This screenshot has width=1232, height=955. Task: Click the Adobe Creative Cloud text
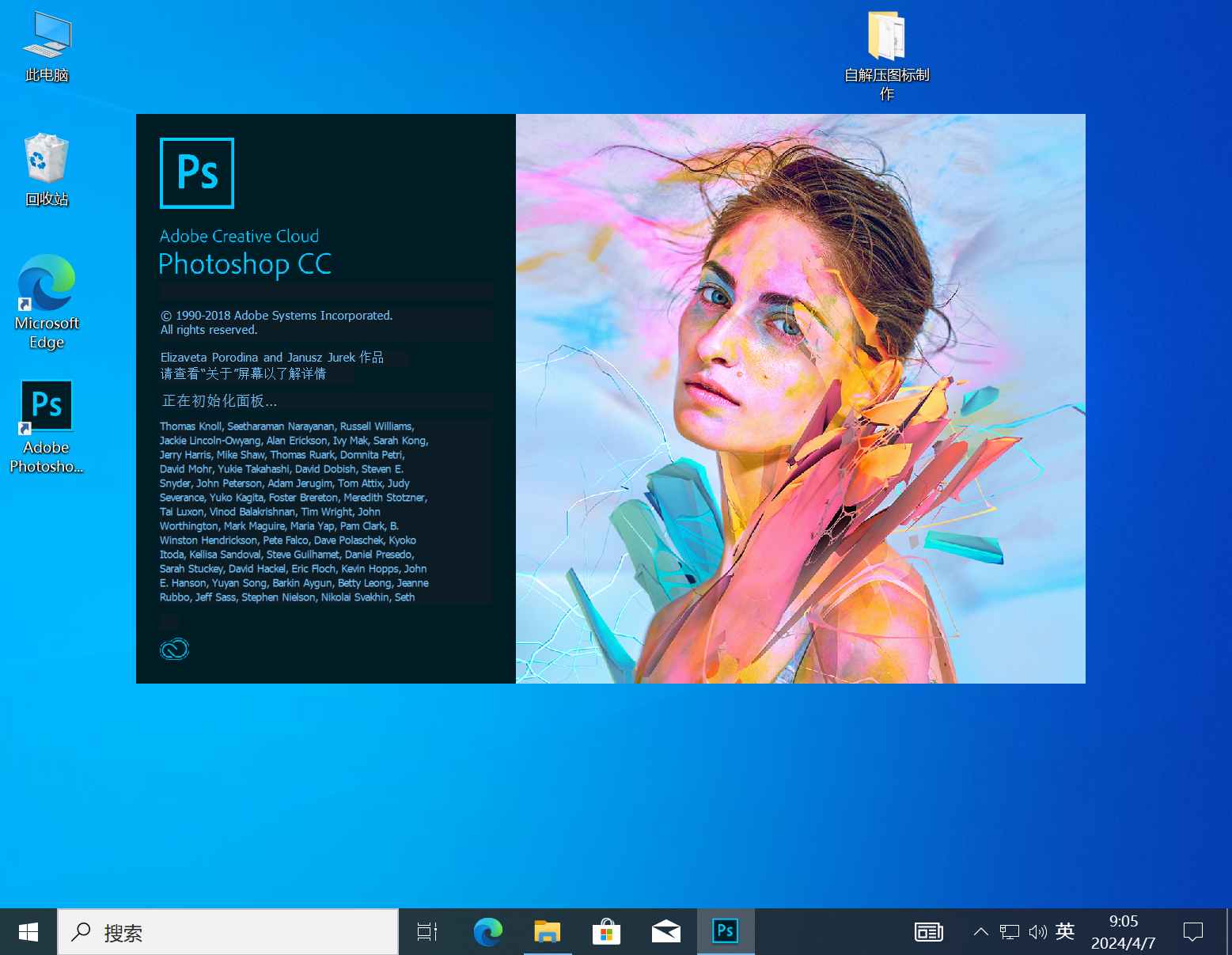pyautogui.click(x=239, y=236)
